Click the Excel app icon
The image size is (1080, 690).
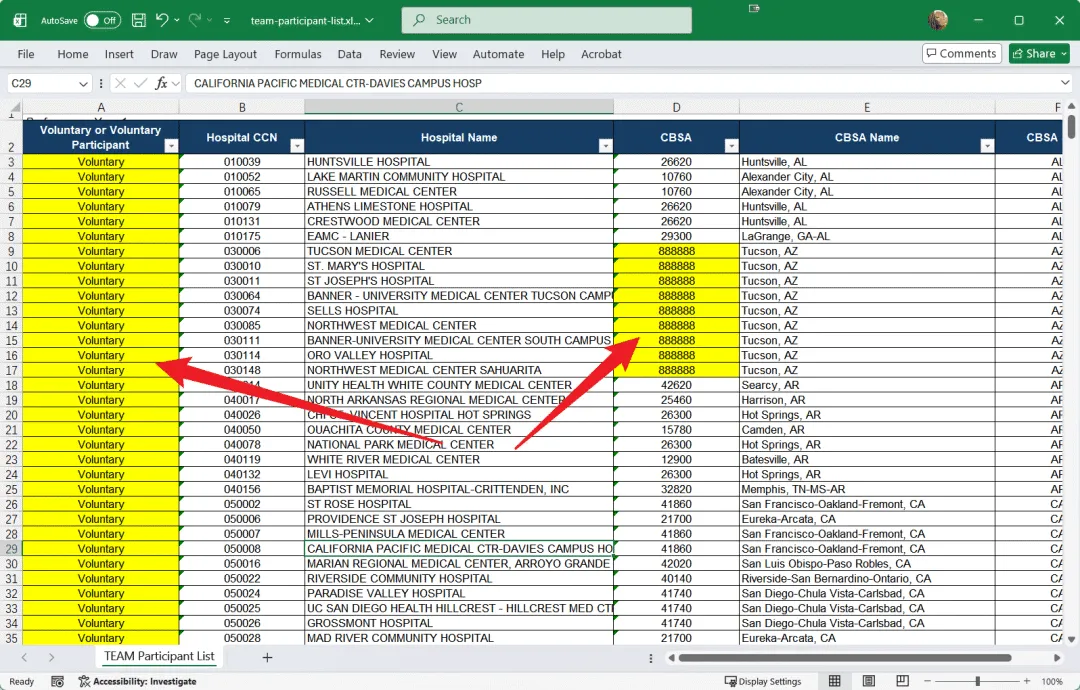point(20,21)
